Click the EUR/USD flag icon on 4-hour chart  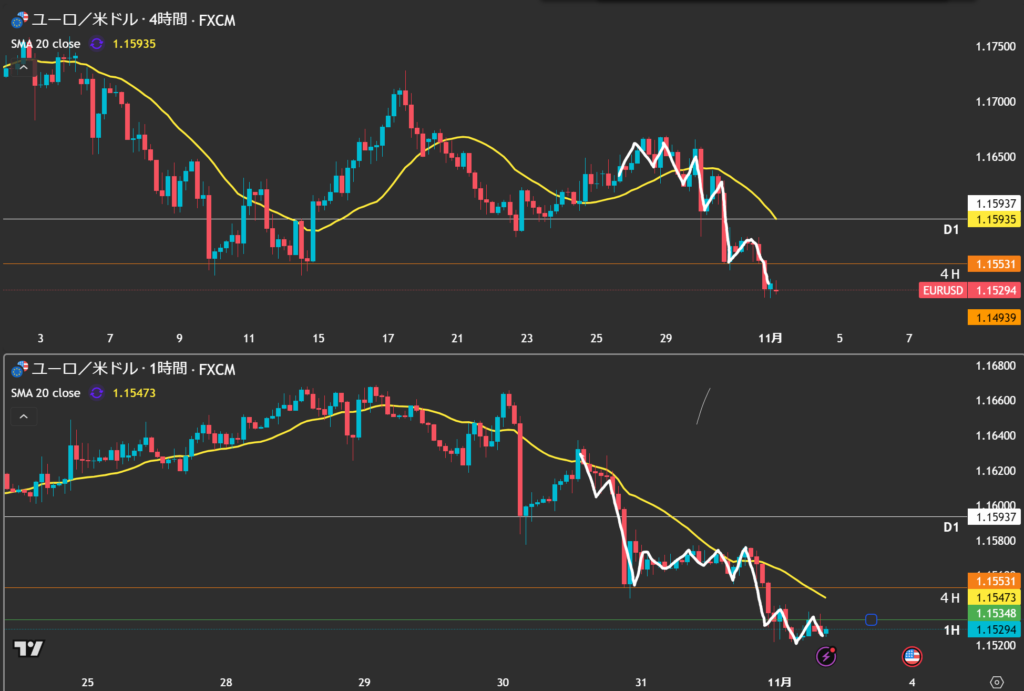click(20, 20)
